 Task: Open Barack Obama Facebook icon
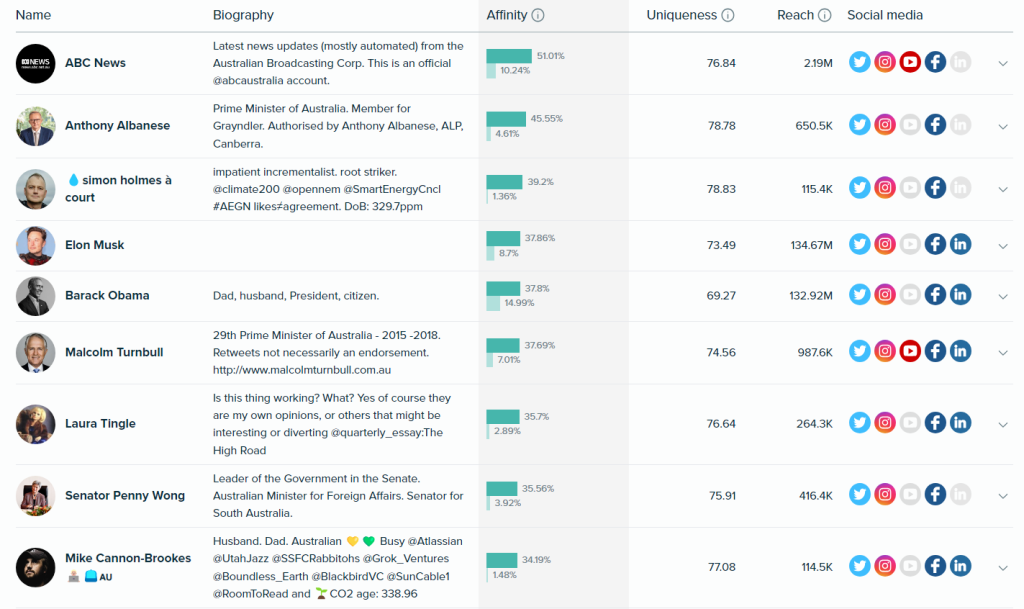[935, 295]
